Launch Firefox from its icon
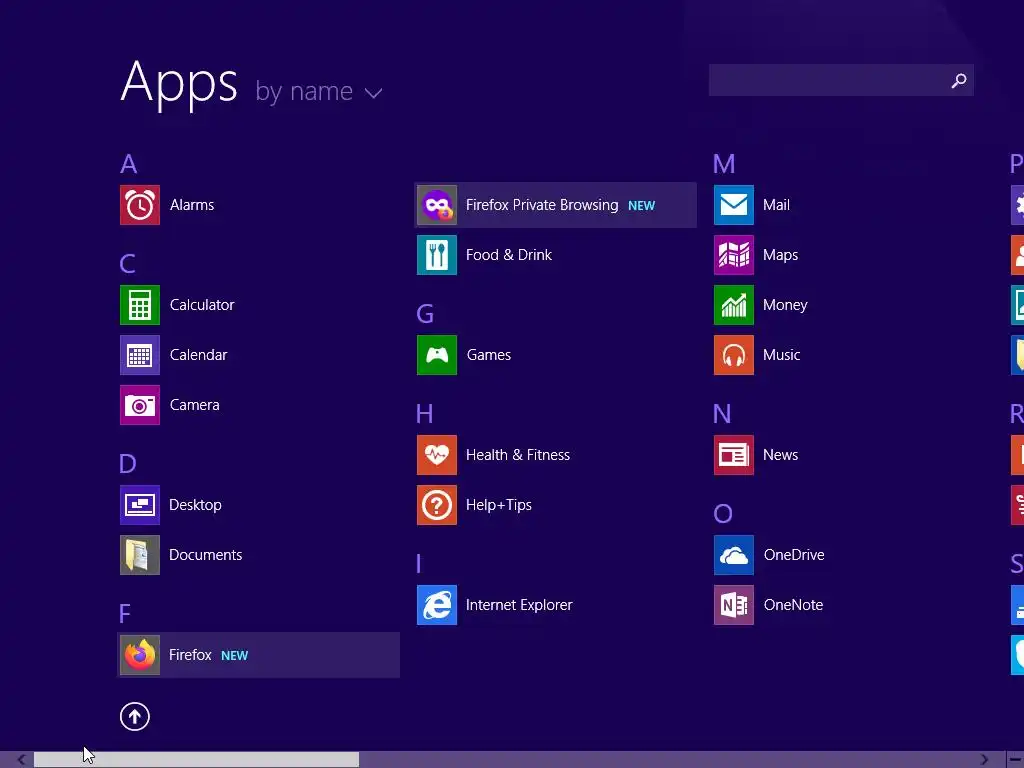The image size is (1024, 768). (x=140, y=655)
